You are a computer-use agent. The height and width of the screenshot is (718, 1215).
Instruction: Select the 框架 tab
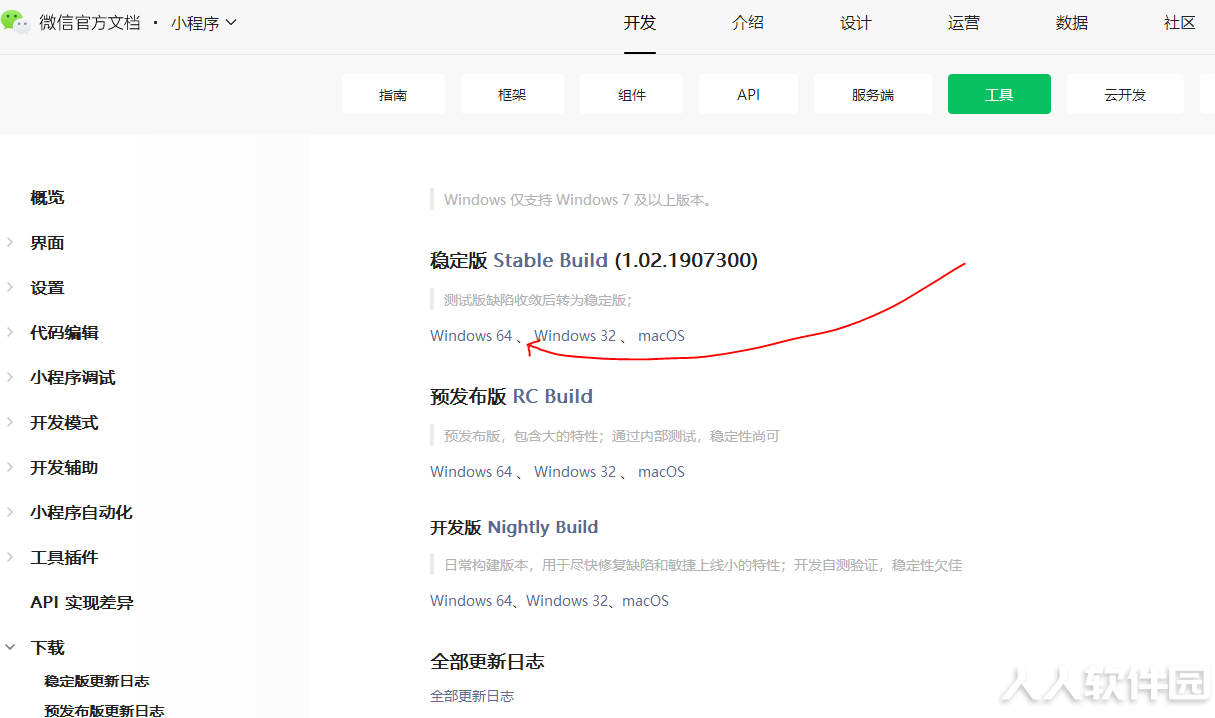point(512,94)
